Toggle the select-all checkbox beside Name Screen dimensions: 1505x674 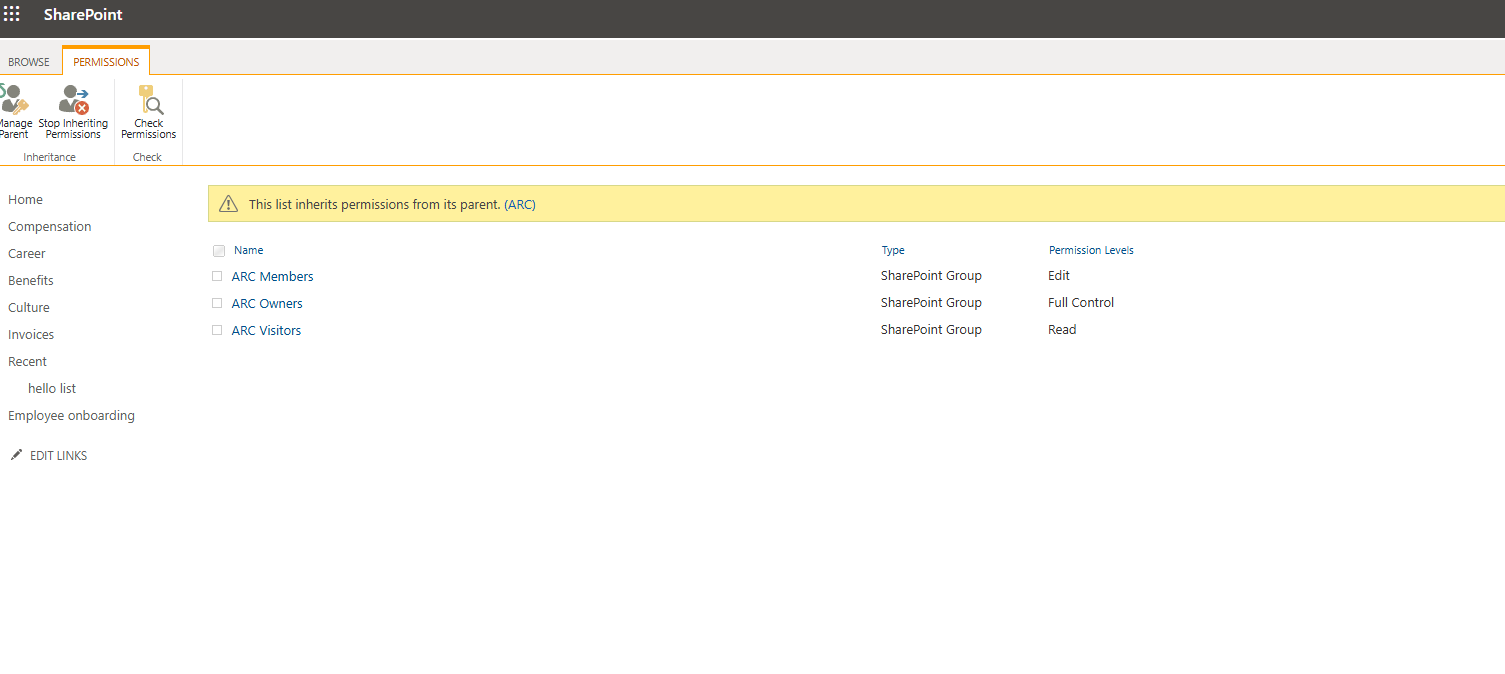[x=219, y=251]
